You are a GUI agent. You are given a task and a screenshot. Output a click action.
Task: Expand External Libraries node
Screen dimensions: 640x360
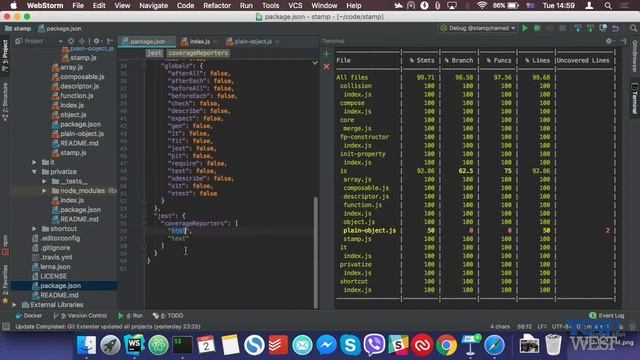(15, 304)
